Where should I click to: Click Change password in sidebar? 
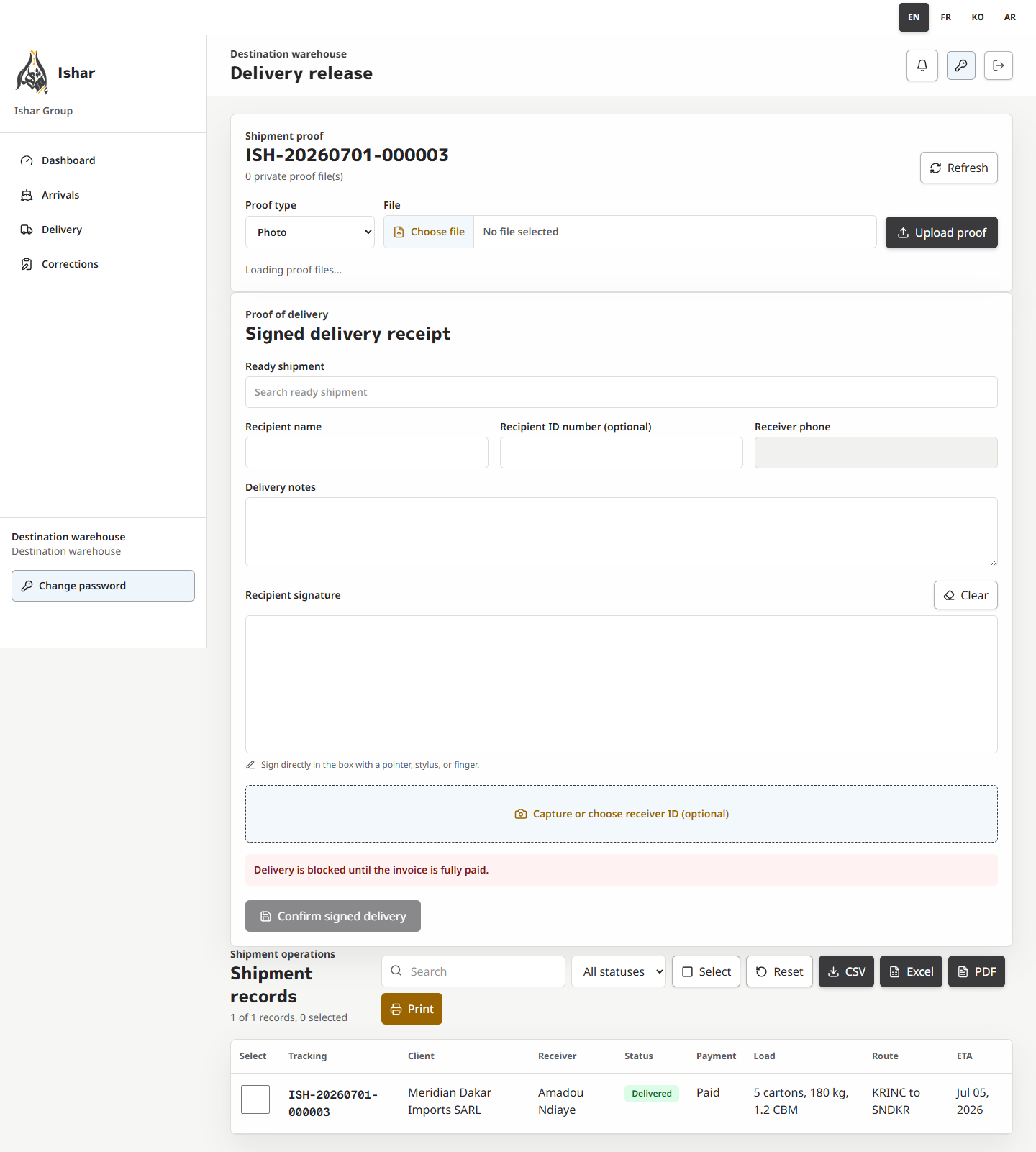click(x=103, y=586)
